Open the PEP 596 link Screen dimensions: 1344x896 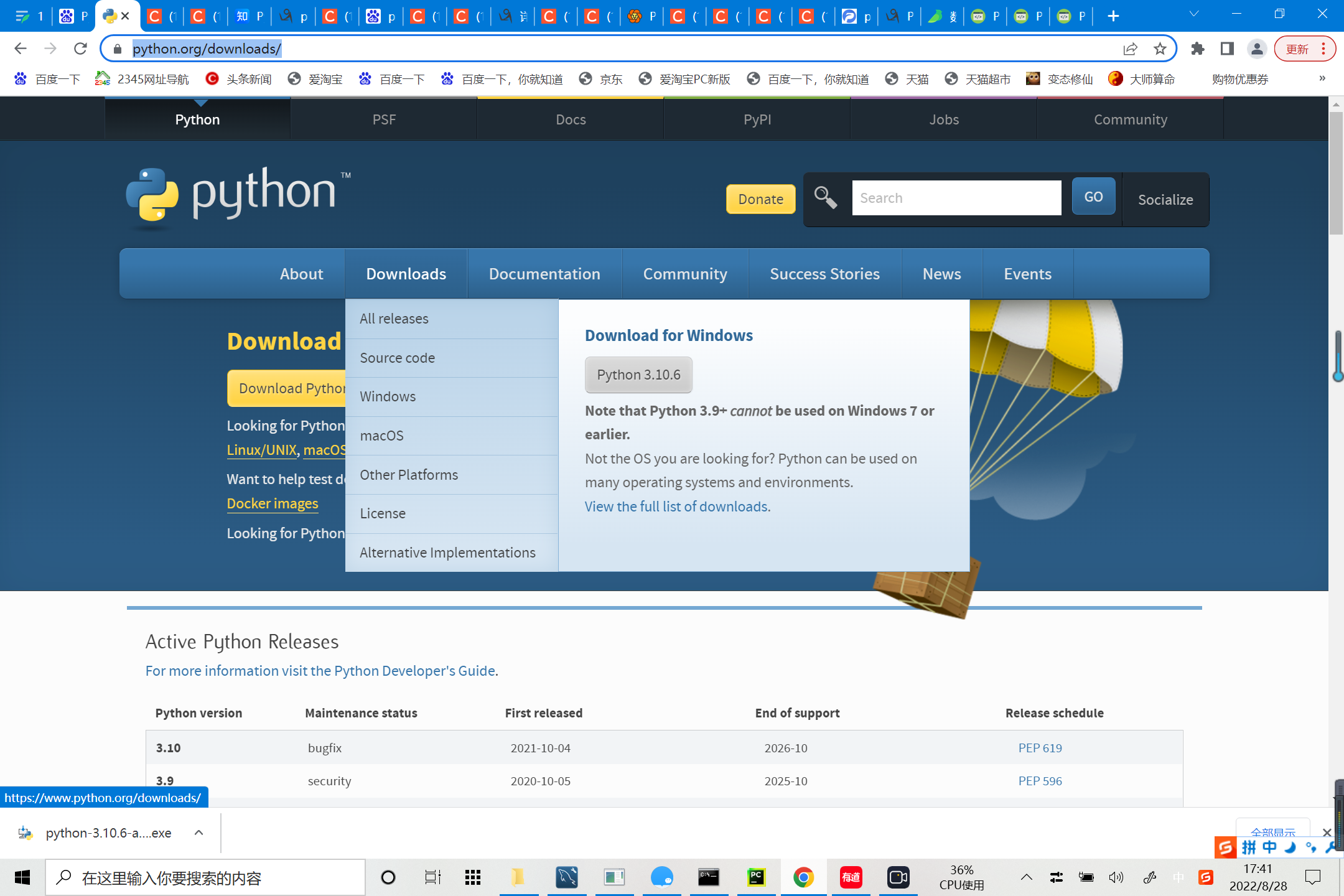click(x=1040, y=781)
